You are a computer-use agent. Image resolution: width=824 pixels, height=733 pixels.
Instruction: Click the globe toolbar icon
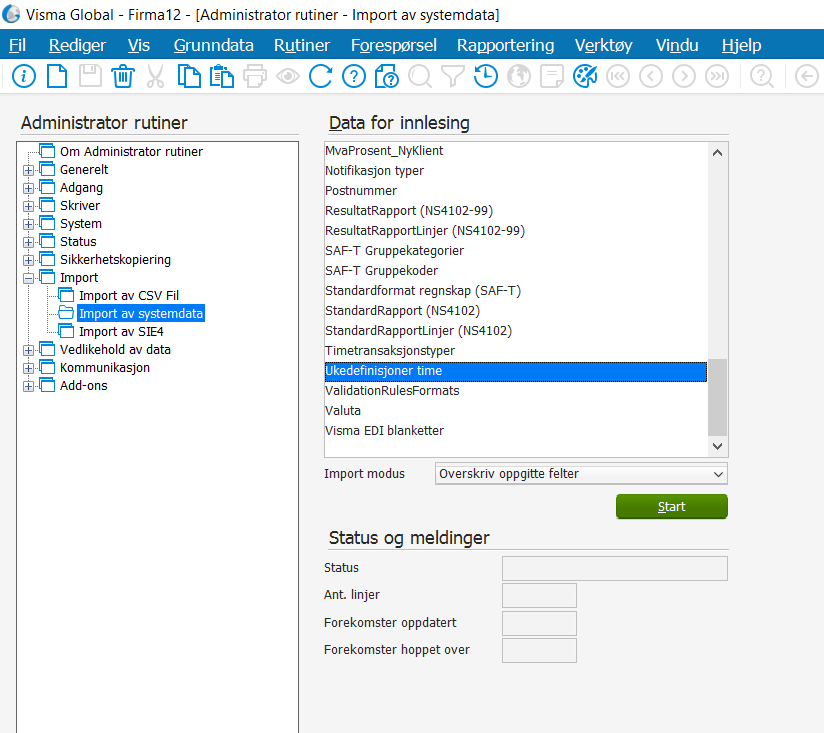tap(519, 76)
